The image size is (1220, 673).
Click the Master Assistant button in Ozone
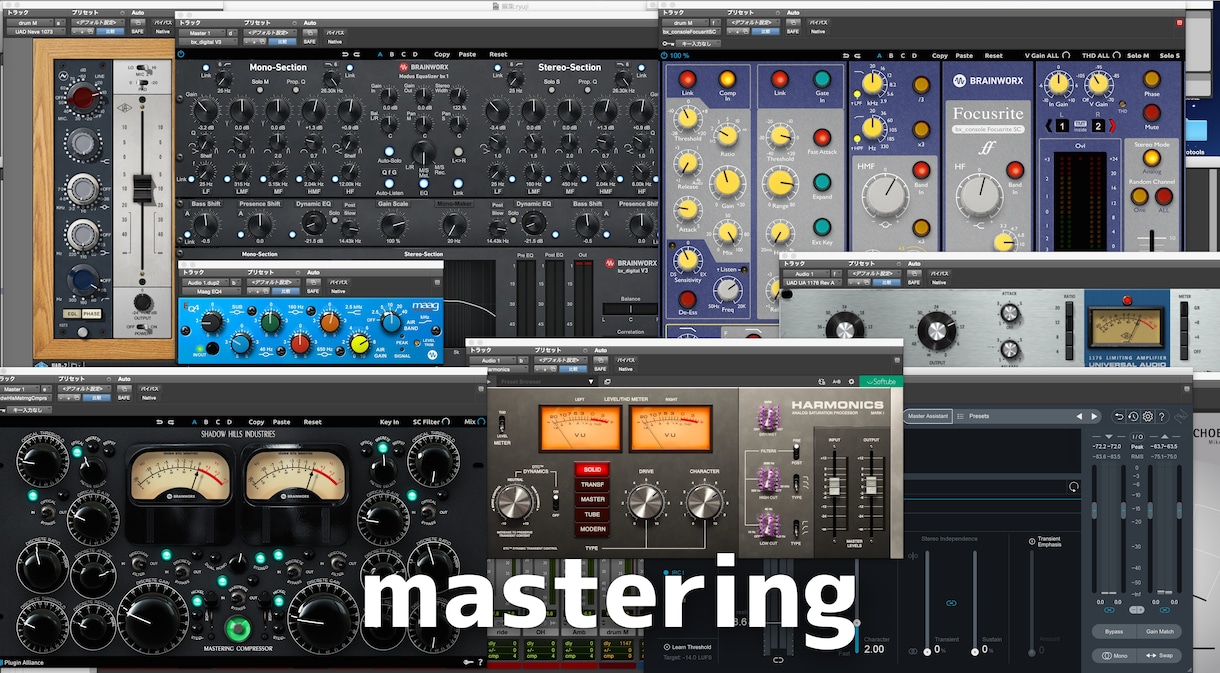click(x=927, y=416)
